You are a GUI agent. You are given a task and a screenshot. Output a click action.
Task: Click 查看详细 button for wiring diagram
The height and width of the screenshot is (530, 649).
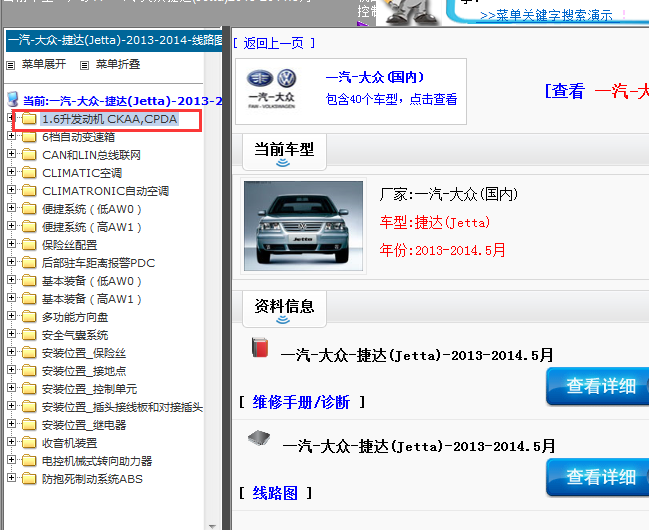pyautogui.click(x=597, y=477)
